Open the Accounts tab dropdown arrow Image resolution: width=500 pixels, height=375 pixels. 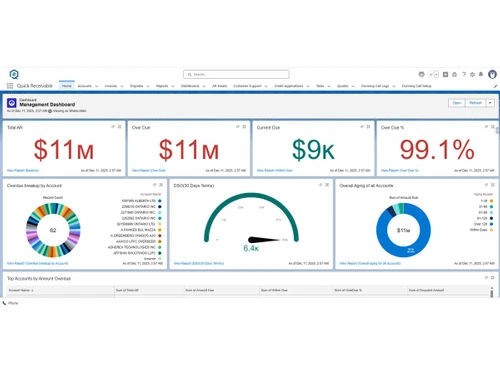point(97,86)
